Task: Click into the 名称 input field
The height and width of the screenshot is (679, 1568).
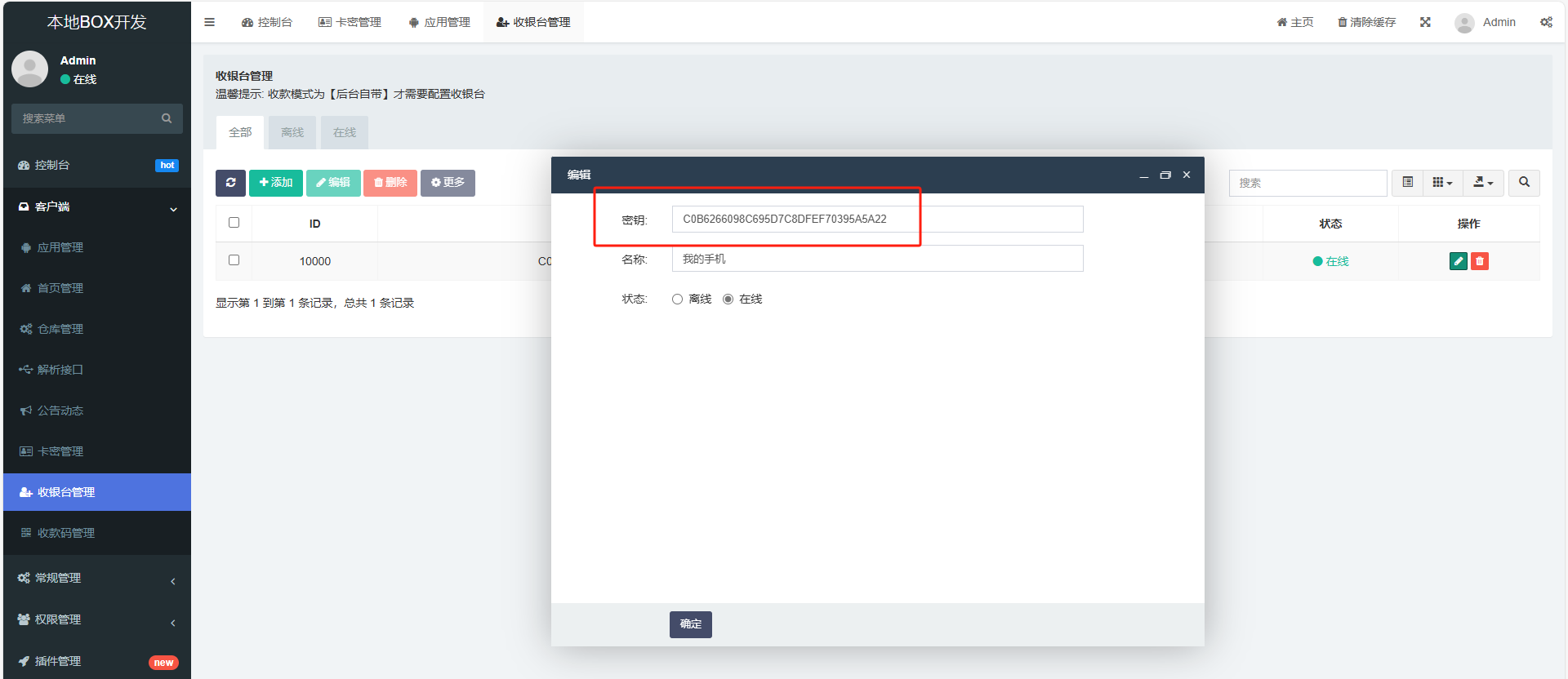Action: tap(877, 259)
